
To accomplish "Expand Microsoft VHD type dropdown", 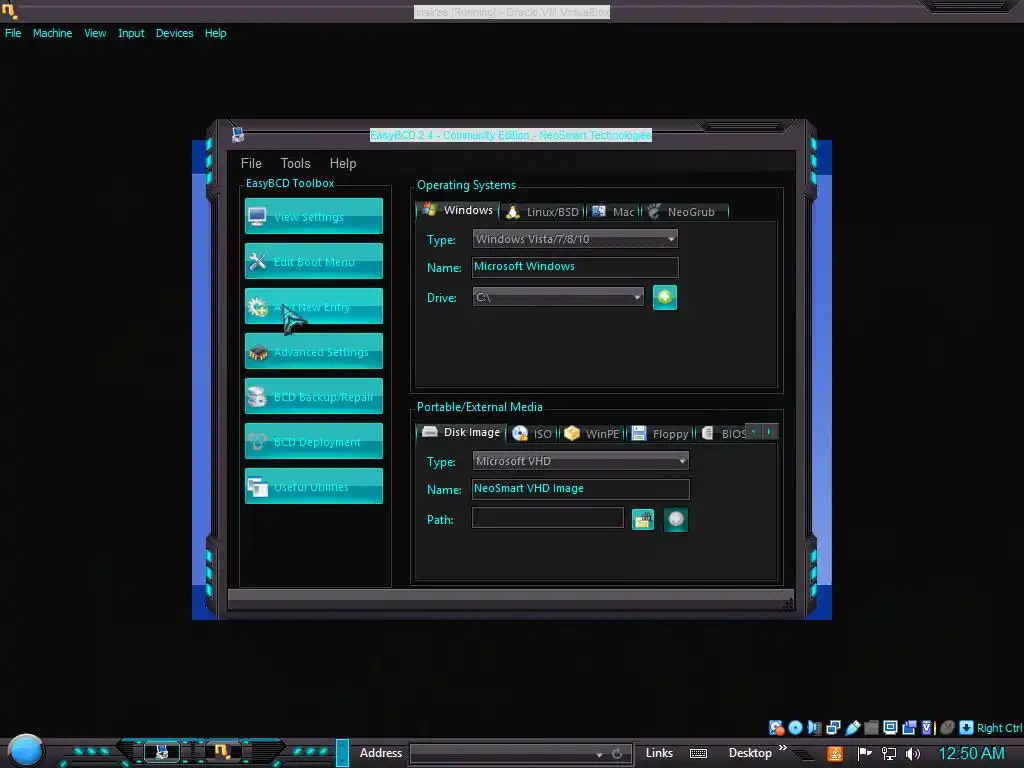I will click(580, 461).
